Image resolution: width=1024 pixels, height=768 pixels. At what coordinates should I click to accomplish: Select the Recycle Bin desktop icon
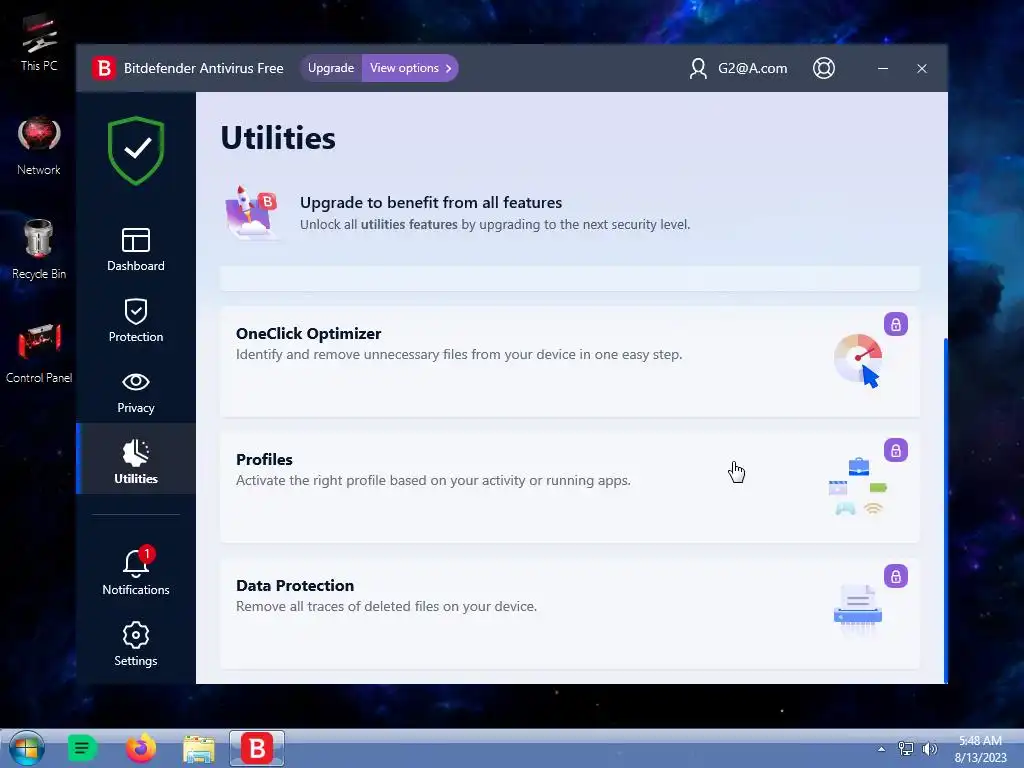coord(39,249)
